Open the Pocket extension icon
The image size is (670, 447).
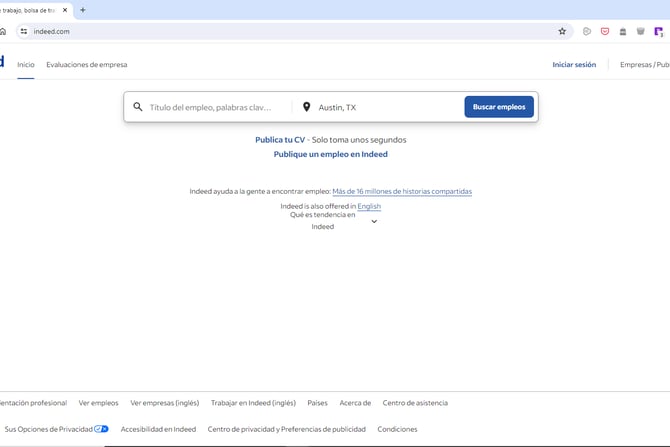click(x=605, y=31)
